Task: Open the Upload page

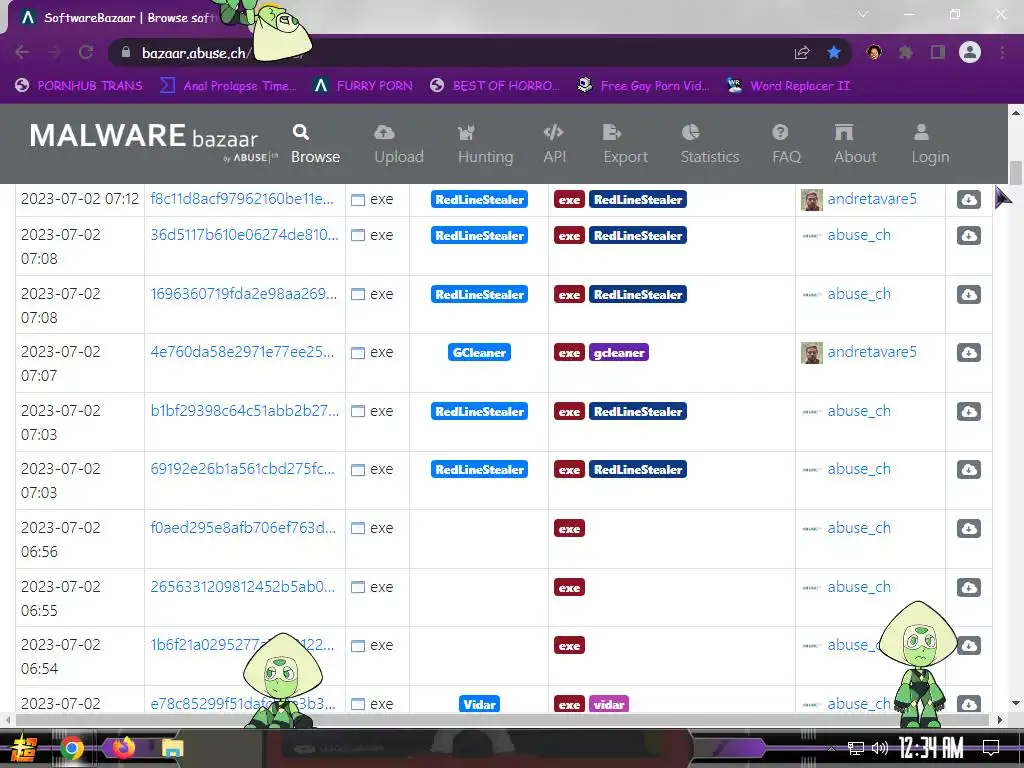Action: (398, 144)
